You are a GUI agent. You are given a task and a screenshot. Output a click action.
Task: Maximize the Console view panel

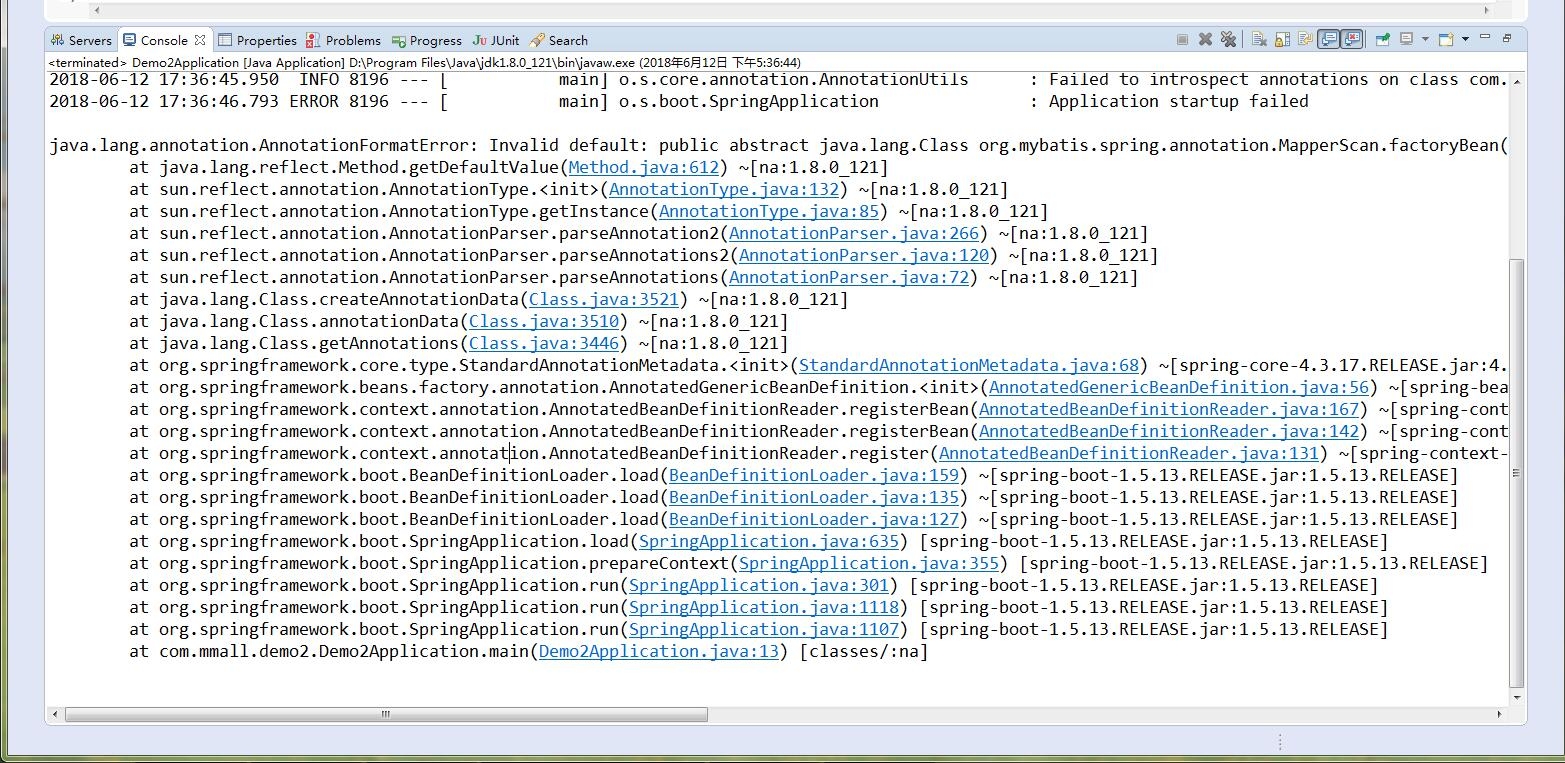pyautogui.click(x=1507, y=38)
